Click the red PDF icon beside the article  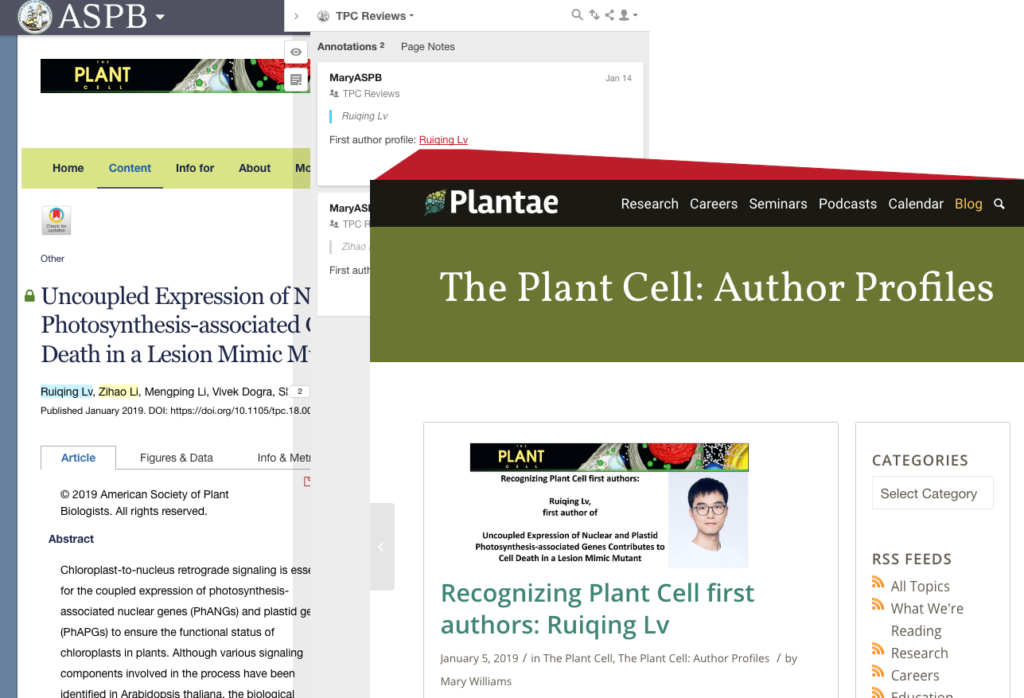(307, 482)
